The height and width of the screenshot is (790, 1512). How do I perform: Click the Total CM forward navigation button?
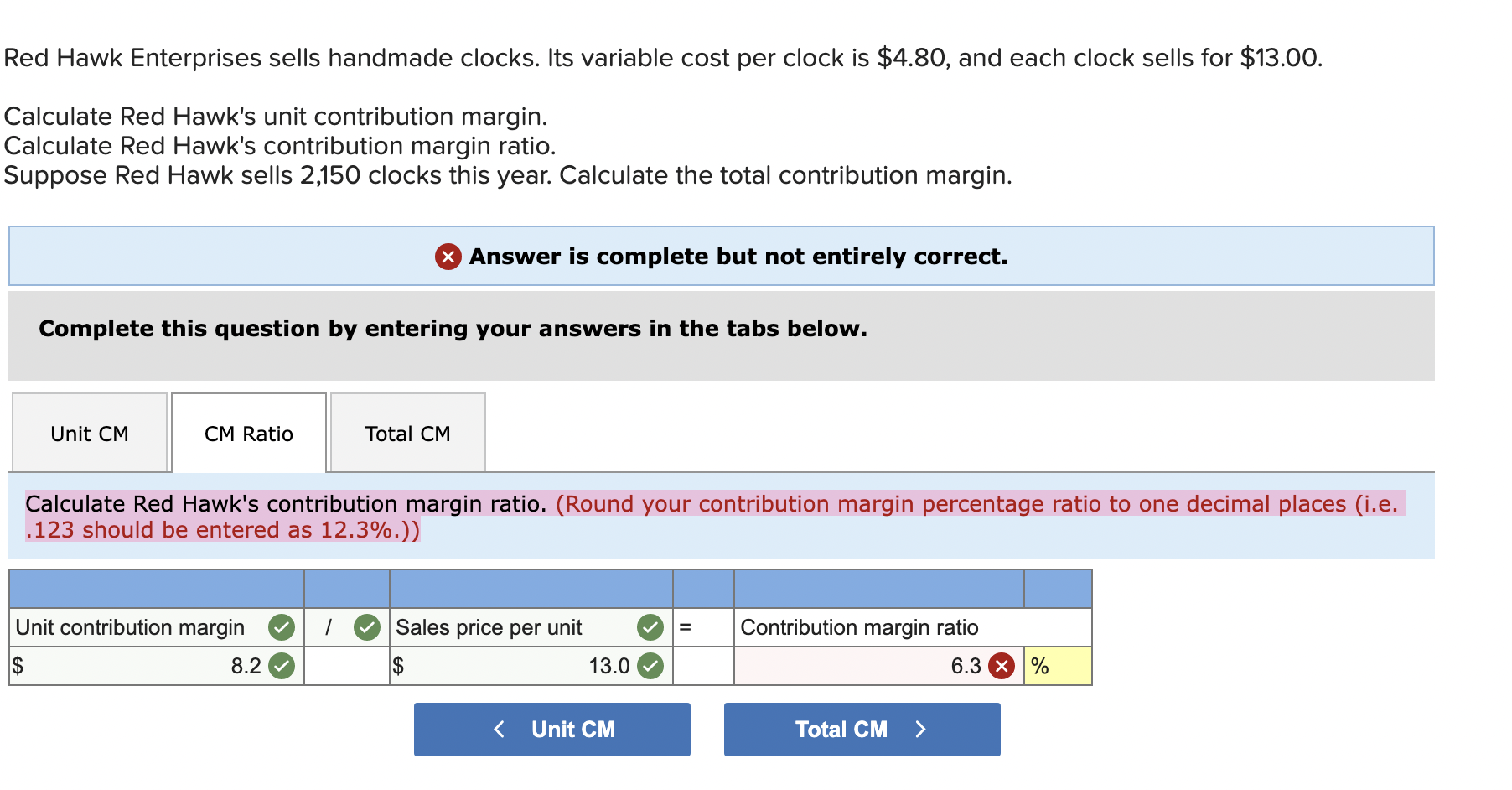coord(862,729)
